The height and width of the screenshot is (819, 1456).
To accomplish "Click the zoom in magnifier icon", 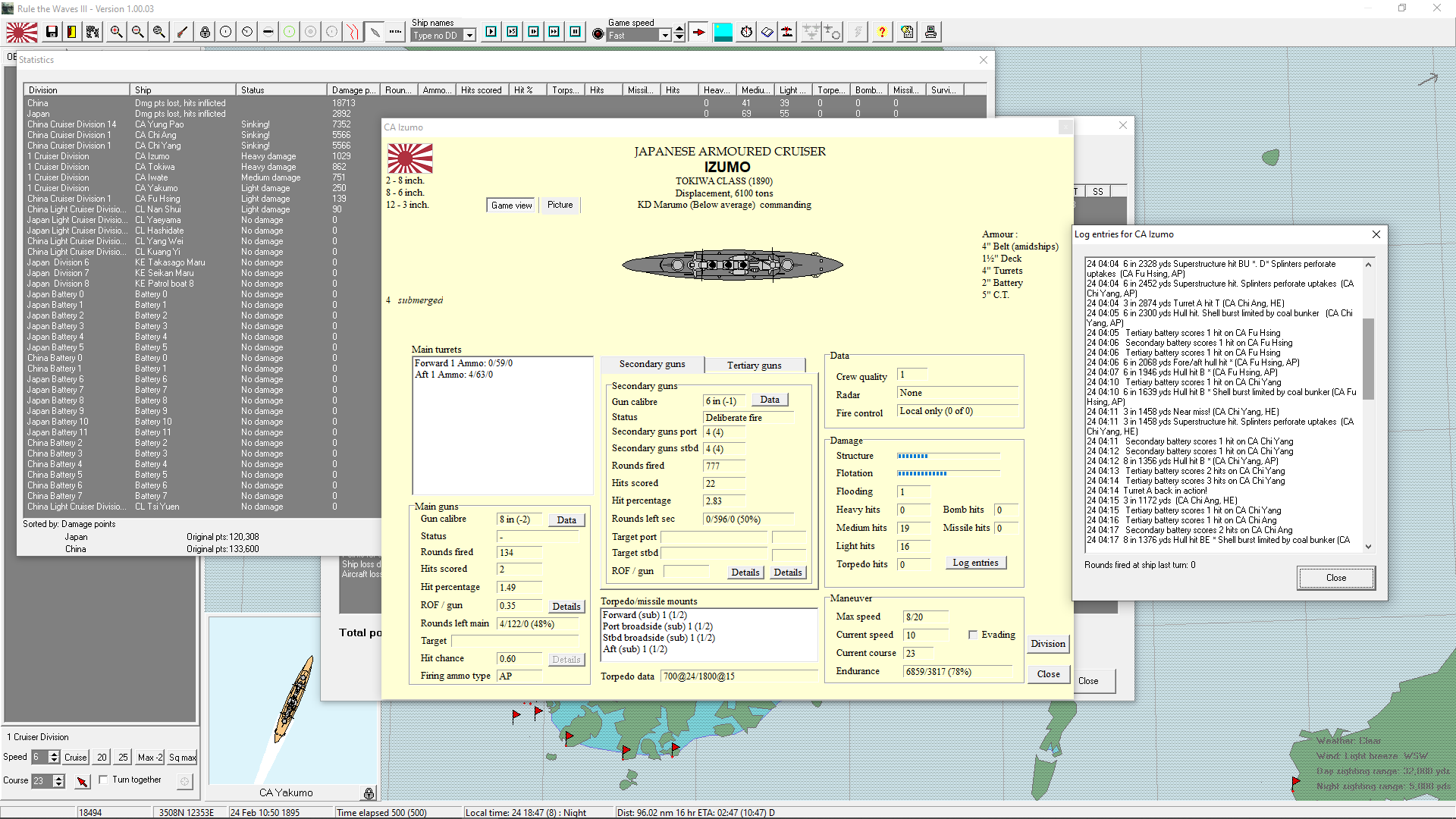I will coord(116,32).
